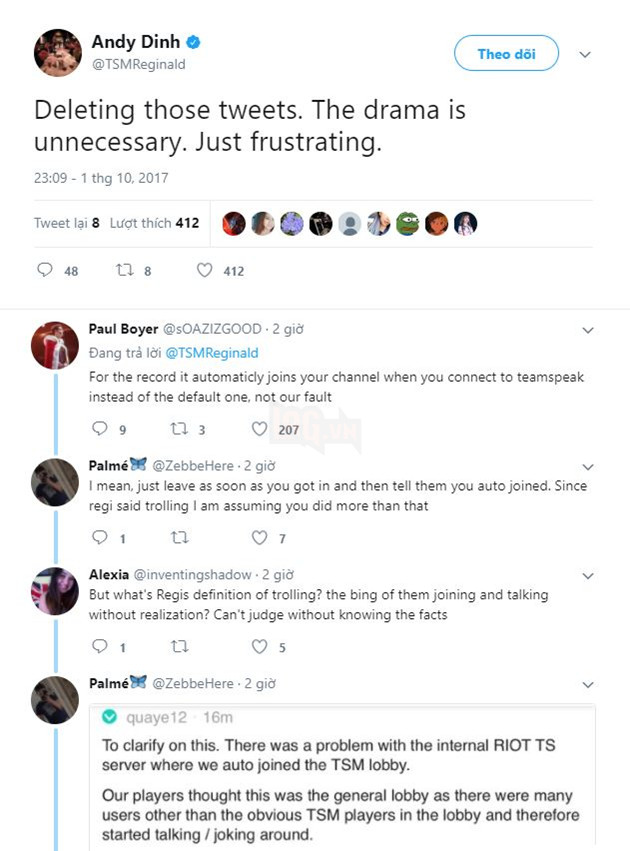This screenshot has height=851, width=630.
Task: Like Paul Boyer's reply with 207 likes
Action: pyautogui.click(x=260, y=429)
